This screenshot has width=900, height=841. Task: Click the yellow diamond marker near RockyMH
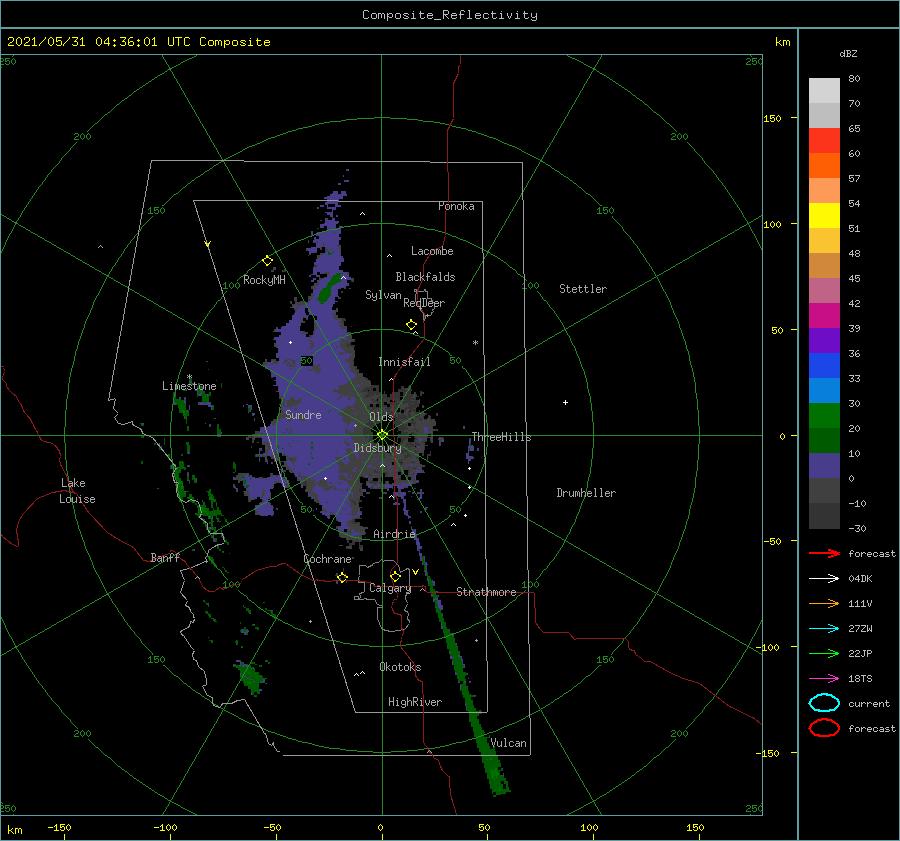tap(267, 261)
